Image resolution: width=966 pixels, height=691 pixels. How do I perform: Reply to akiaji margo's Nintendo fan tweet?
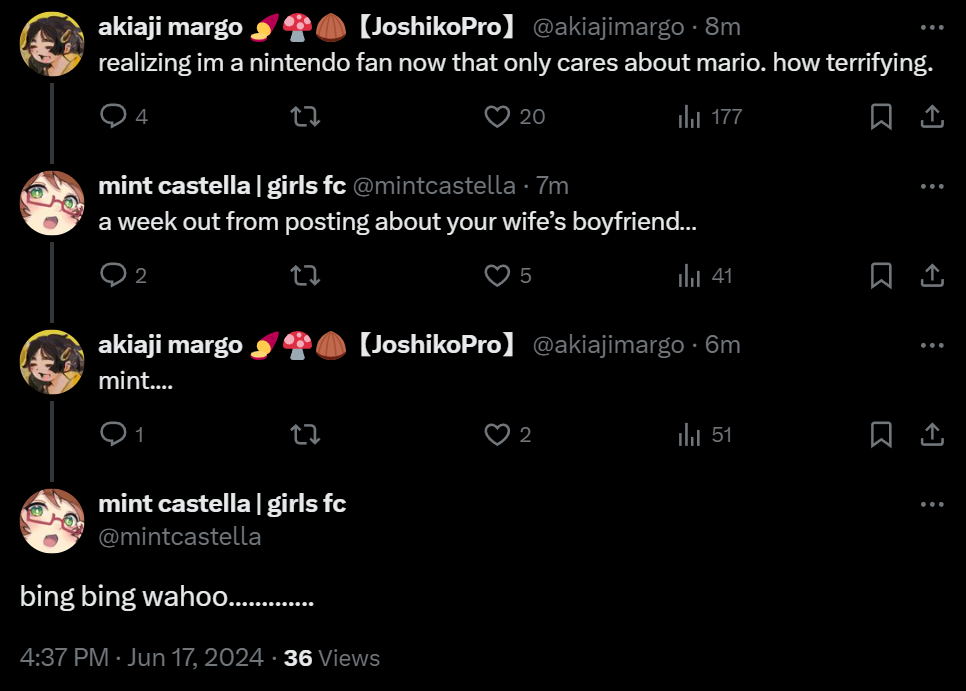click(x=113, y=117)
